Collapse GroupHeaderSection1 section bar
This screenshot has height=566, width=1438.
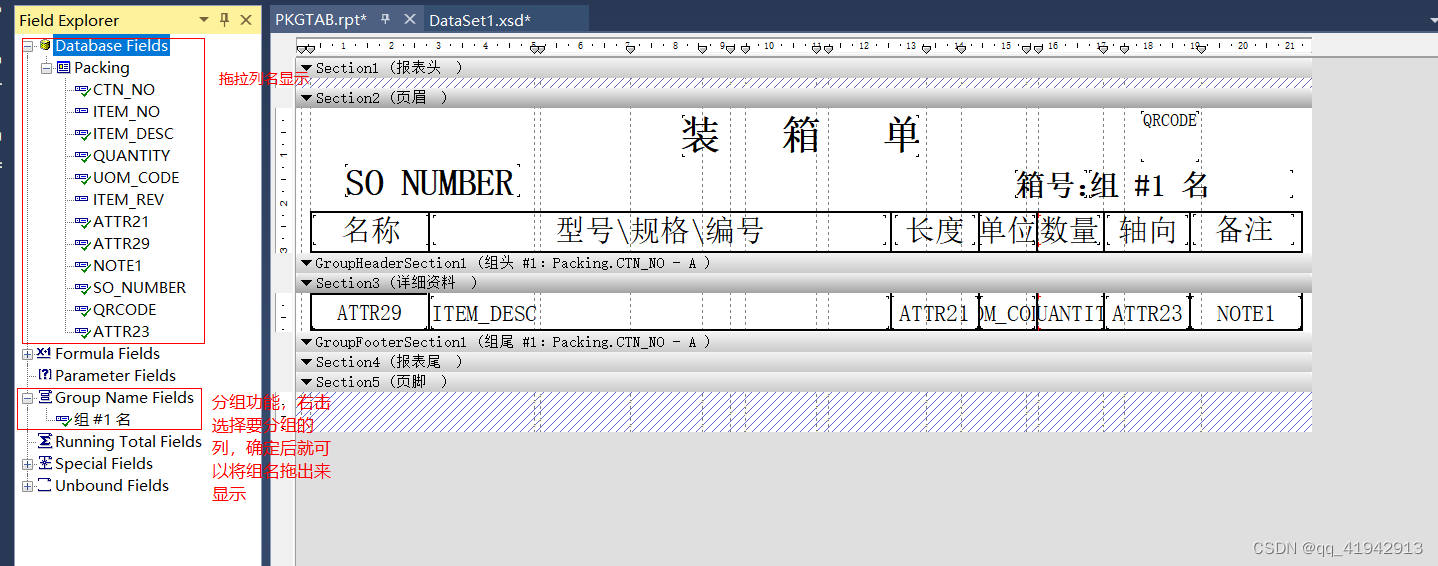tap(306, 263)
